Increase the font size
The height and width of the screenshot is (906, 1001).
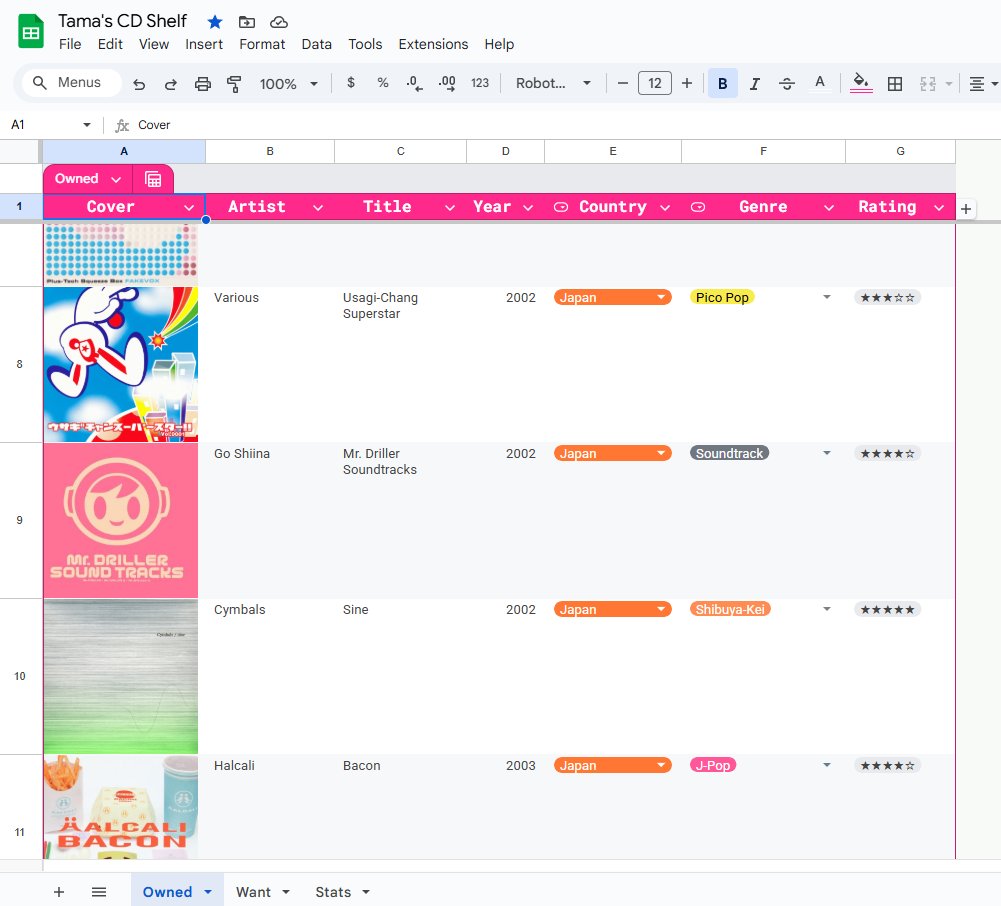point(687,84)
